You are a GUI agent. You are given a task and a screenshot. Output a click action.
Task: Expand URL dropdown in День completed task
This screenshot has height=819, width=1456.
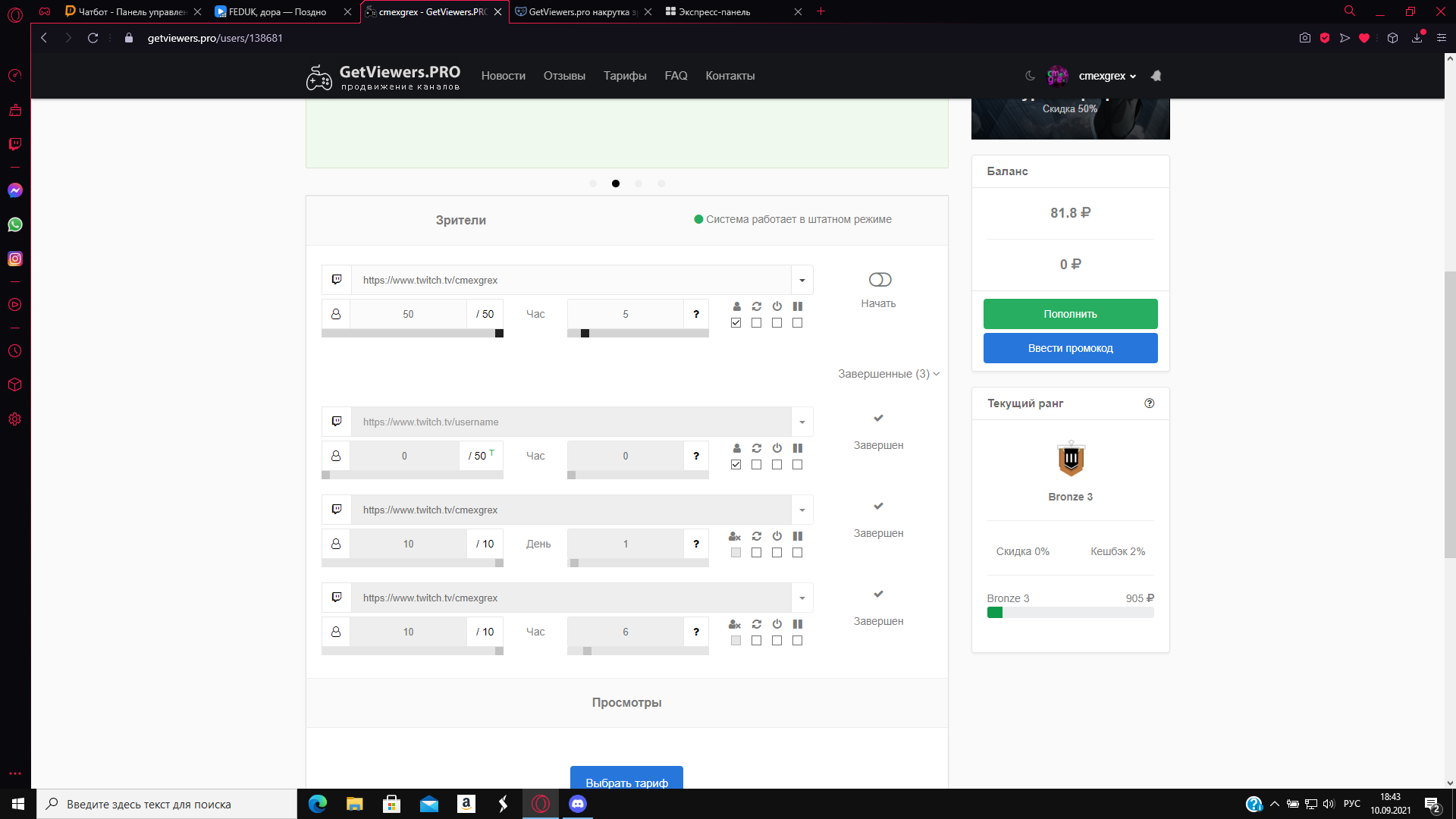click(x=802, y=510)
